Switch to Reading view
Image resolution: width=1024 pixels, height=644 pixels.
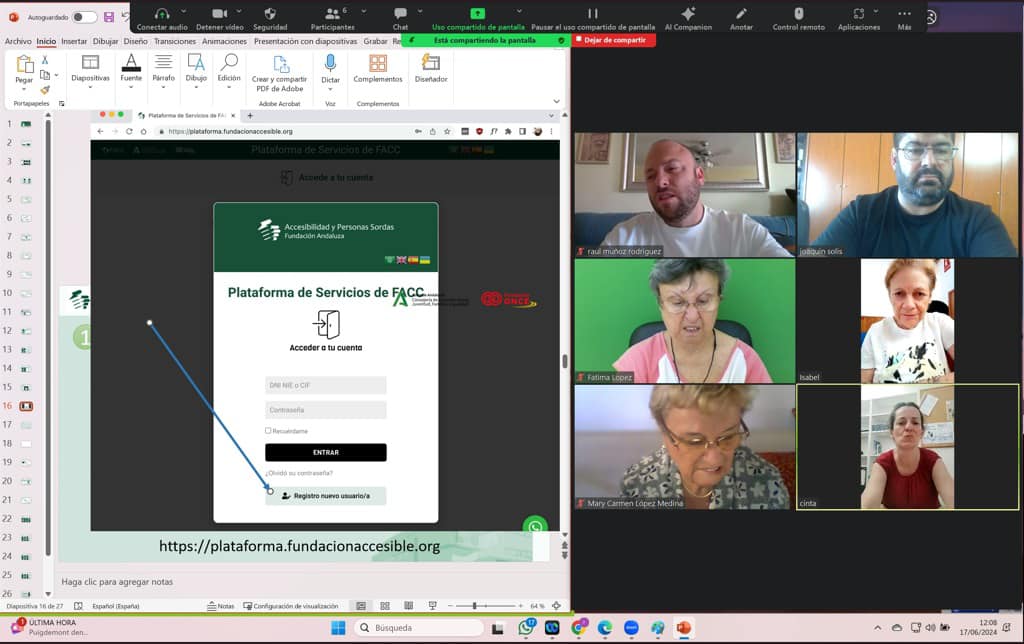click(408, 606)
